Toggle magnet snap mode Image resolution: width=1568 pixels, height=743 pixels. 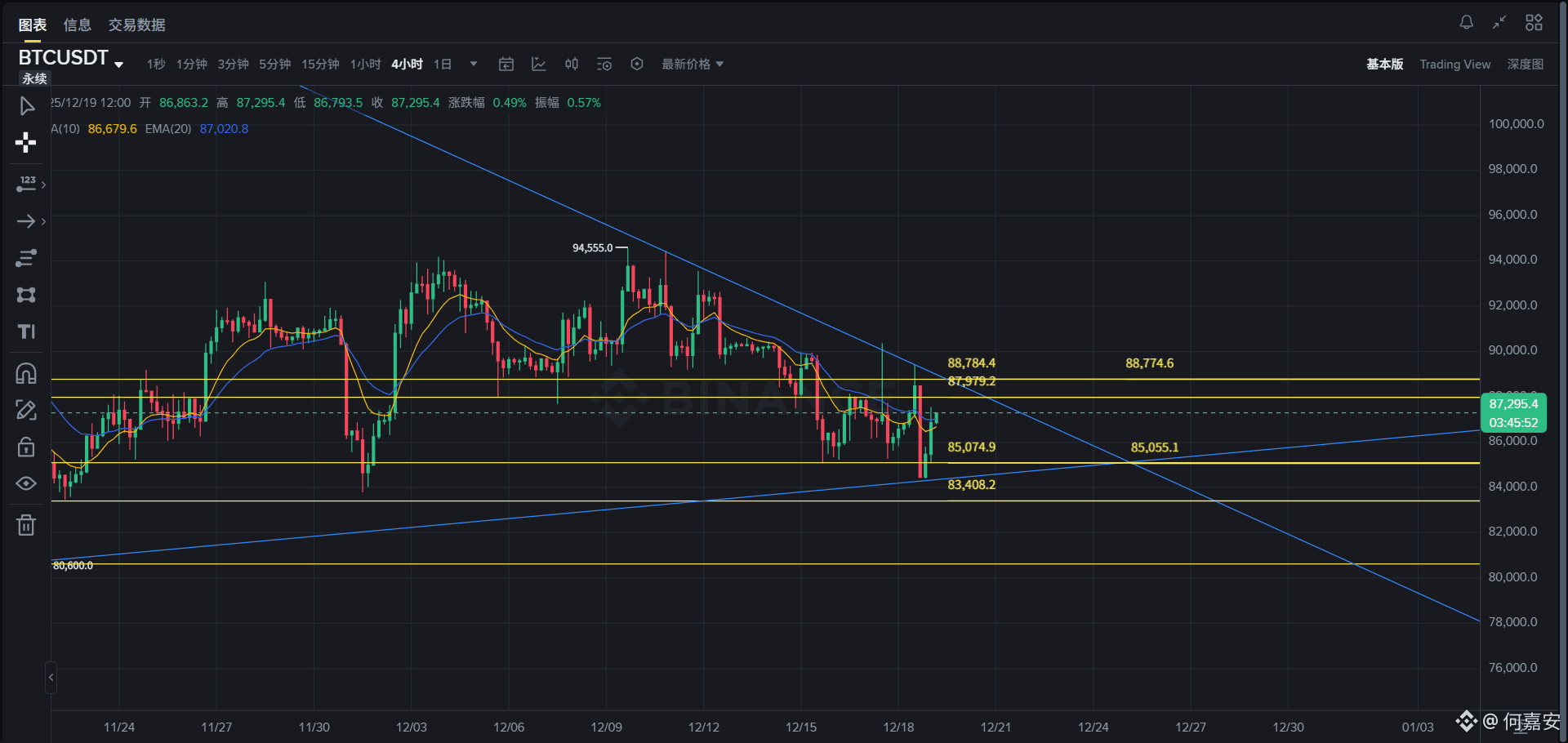[26, 373]
